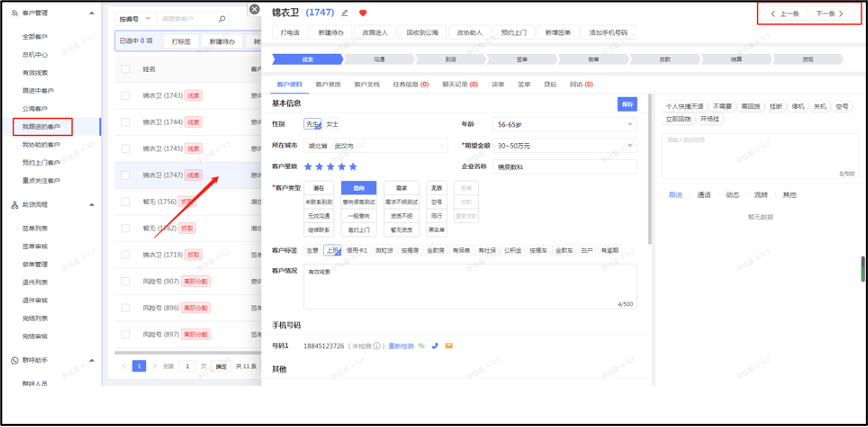Click the orange message icon next to 18845123726
This screenshot has height=427, width=868.
tap(449, 346)
